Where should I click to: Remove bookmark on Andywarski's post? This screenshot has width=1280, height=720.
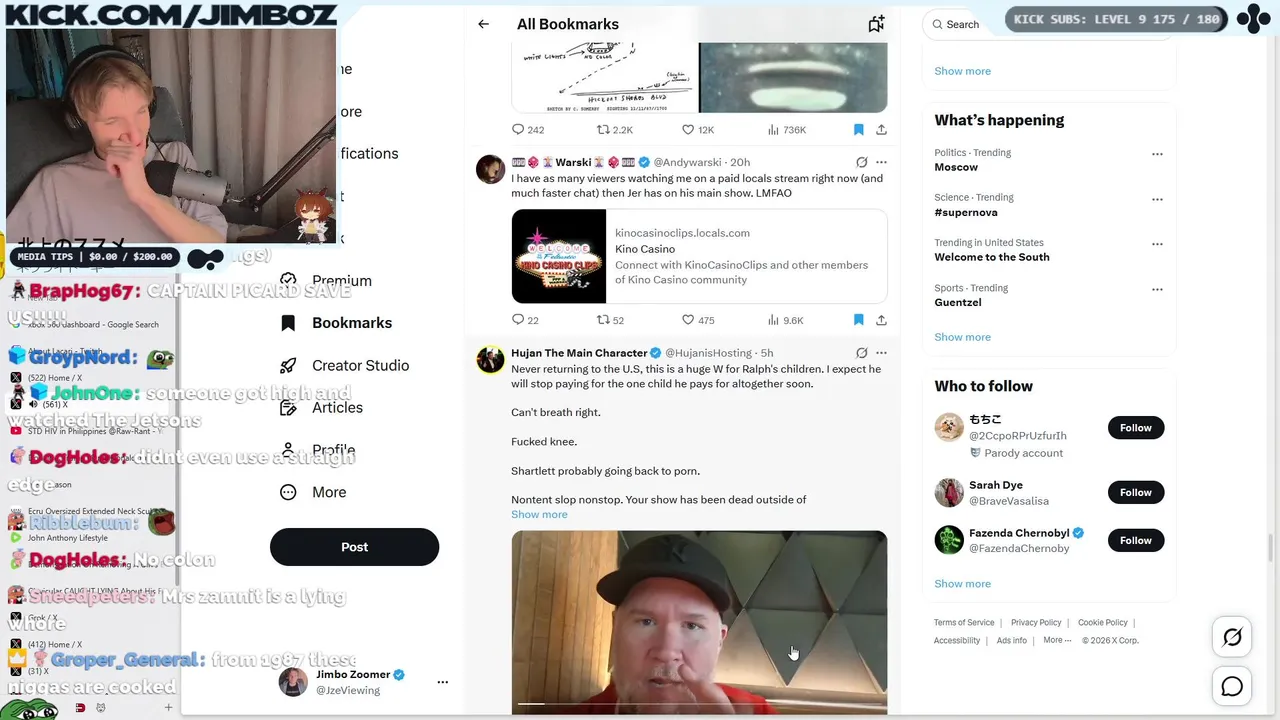[x=858, y=320]
